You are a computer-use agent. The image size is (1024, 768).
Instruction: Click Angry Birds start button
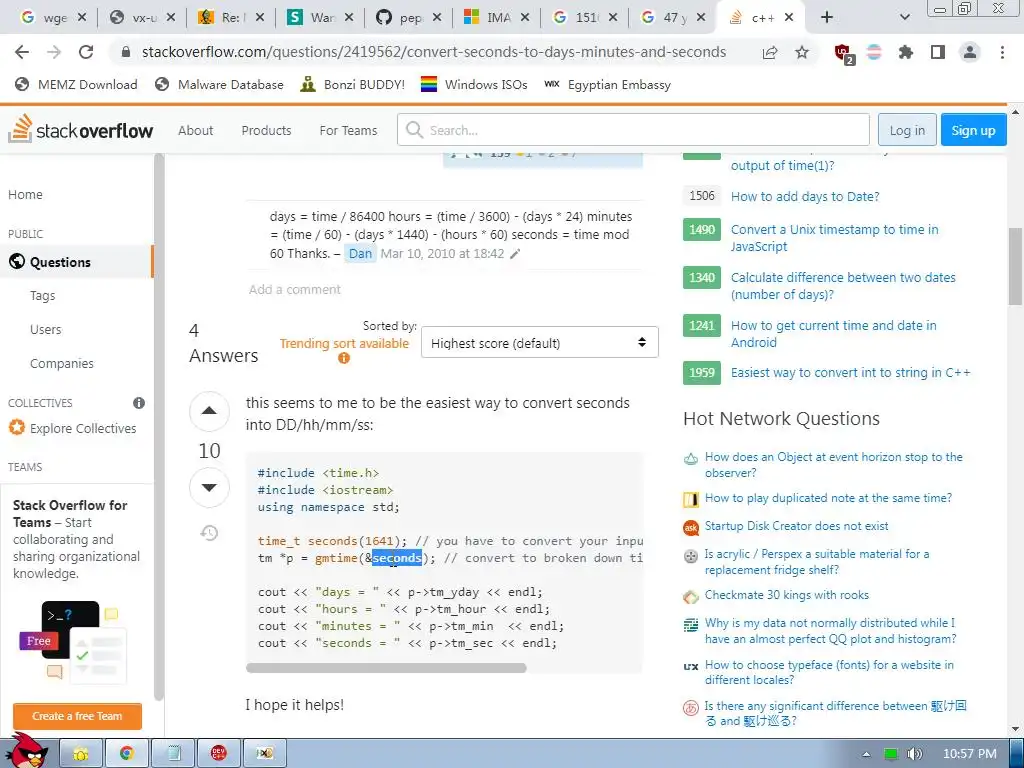pyautogui.click(x=27, y=751)
